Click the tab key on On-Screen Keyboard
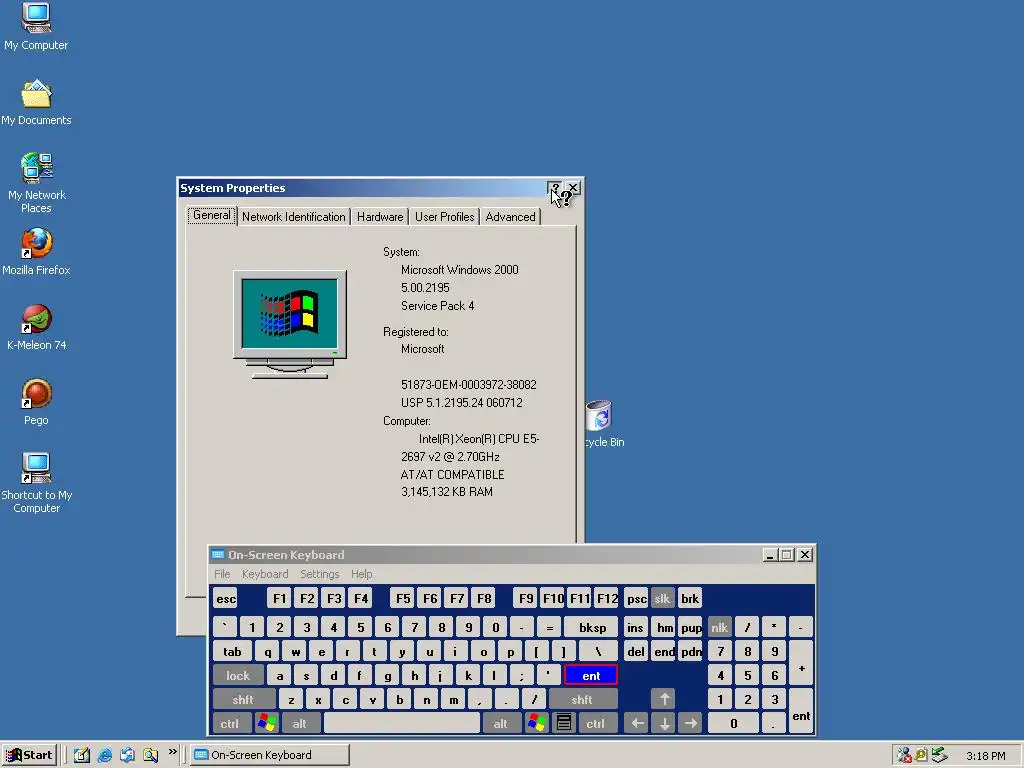Screen dimensions: 1024x768 (232, 652)
